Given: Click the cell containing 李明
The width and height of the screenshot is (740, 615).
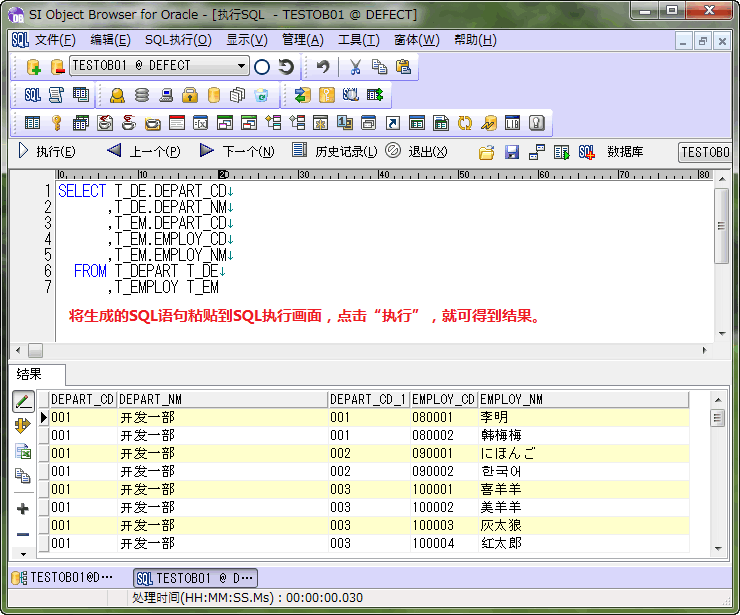Looking at the screenshot, I should (x=583, y=417).
